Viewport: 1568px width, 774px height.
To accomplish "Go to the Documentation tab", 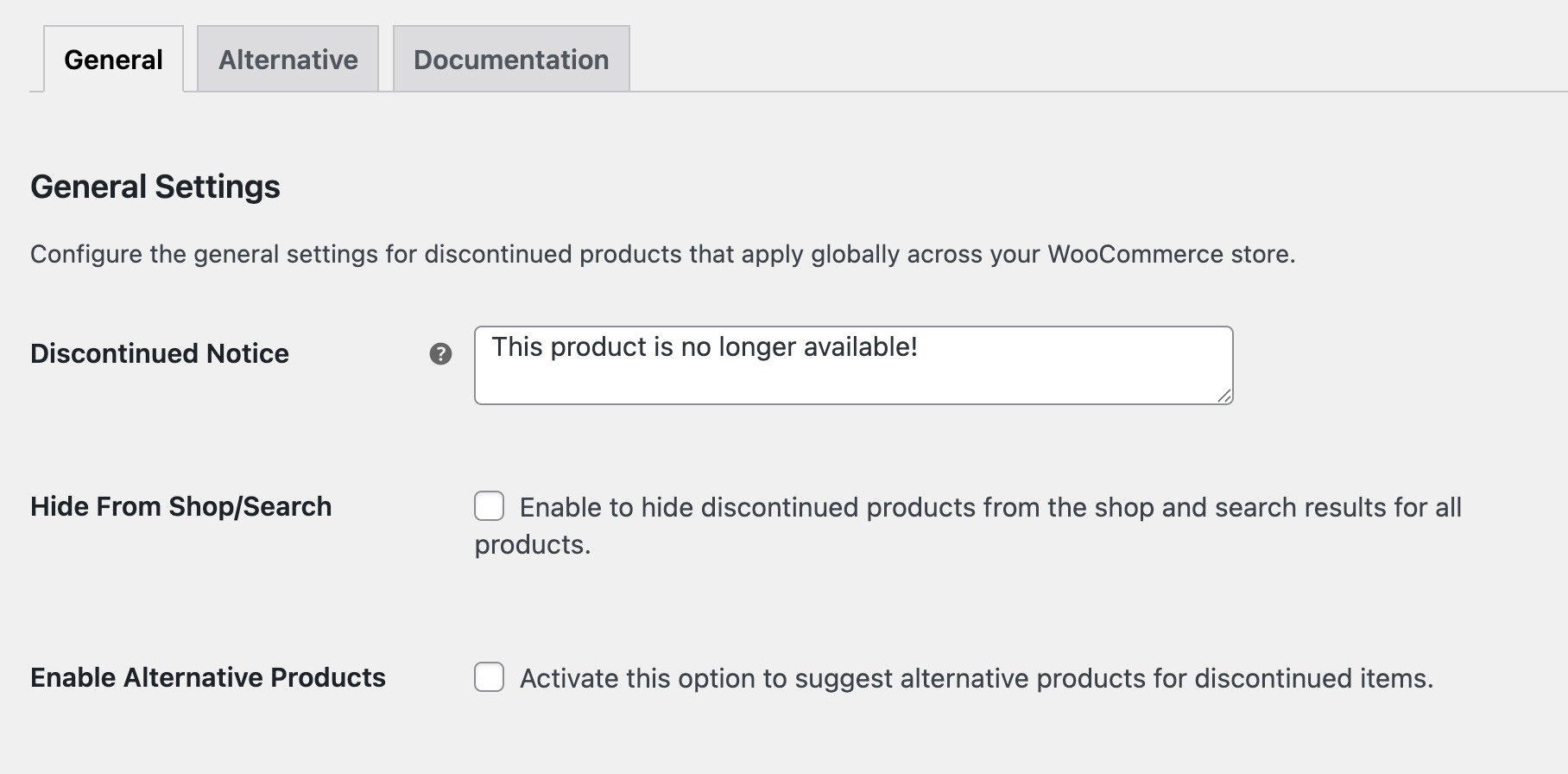I will click(511, 60).
